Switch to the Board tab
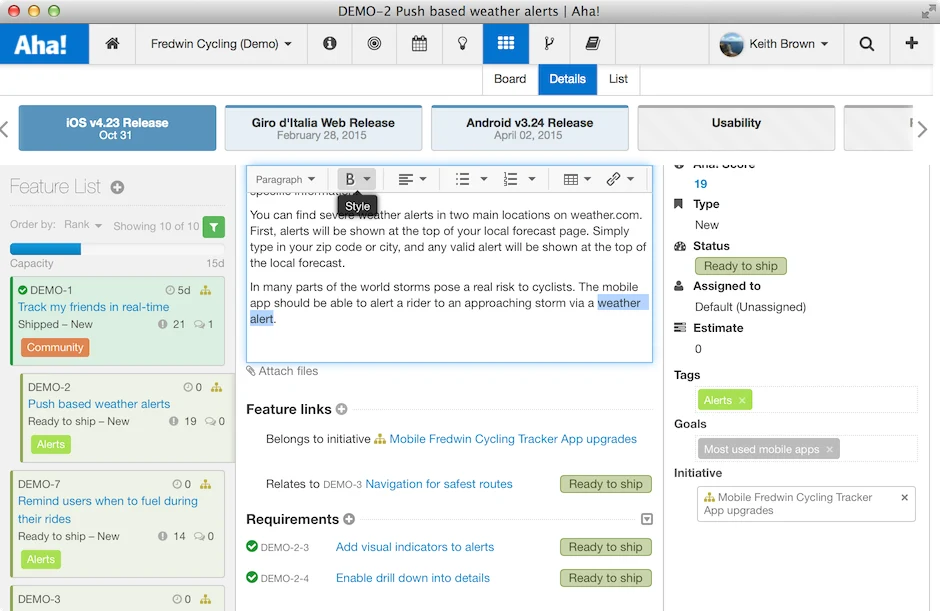 510,79
